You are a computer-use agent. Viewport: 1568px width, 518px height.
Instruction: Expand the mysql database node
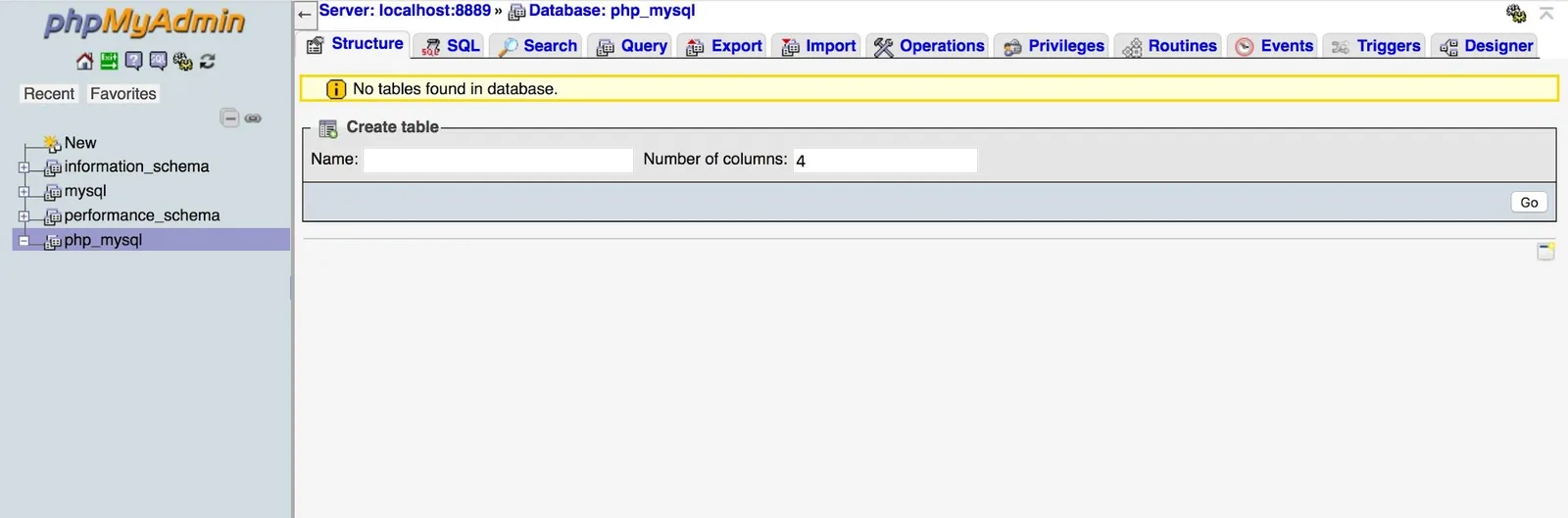[24, 192]
